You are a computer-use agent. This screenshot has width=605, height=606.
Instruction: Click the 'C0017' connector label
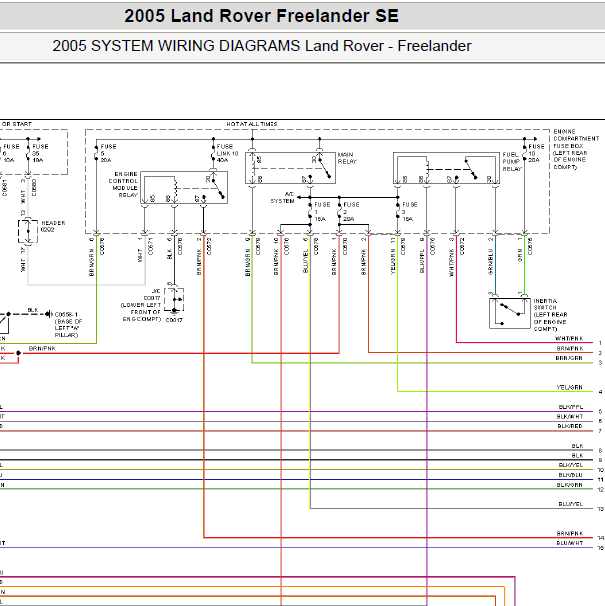click(174, 320)
